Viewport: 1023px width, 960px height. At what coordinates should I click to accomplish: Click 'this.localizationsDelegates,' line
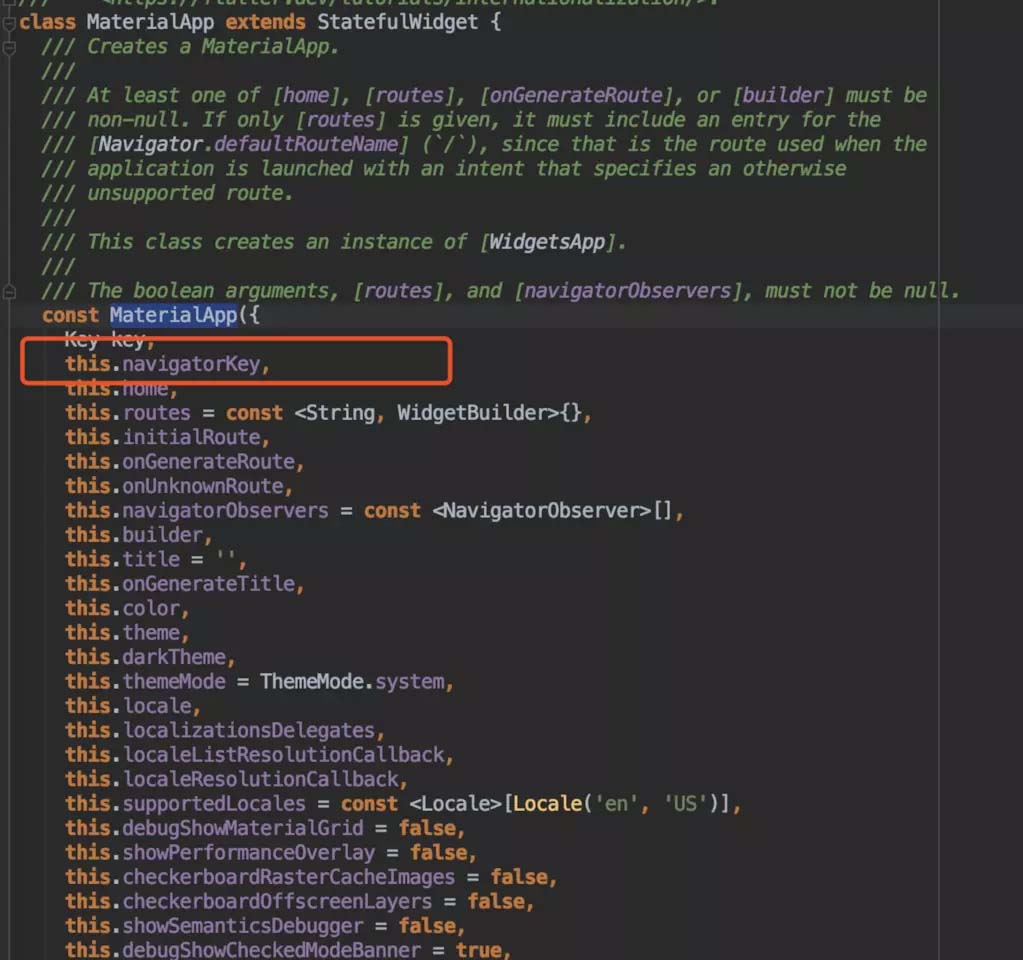pyautogui.click(x=225, y=730)
